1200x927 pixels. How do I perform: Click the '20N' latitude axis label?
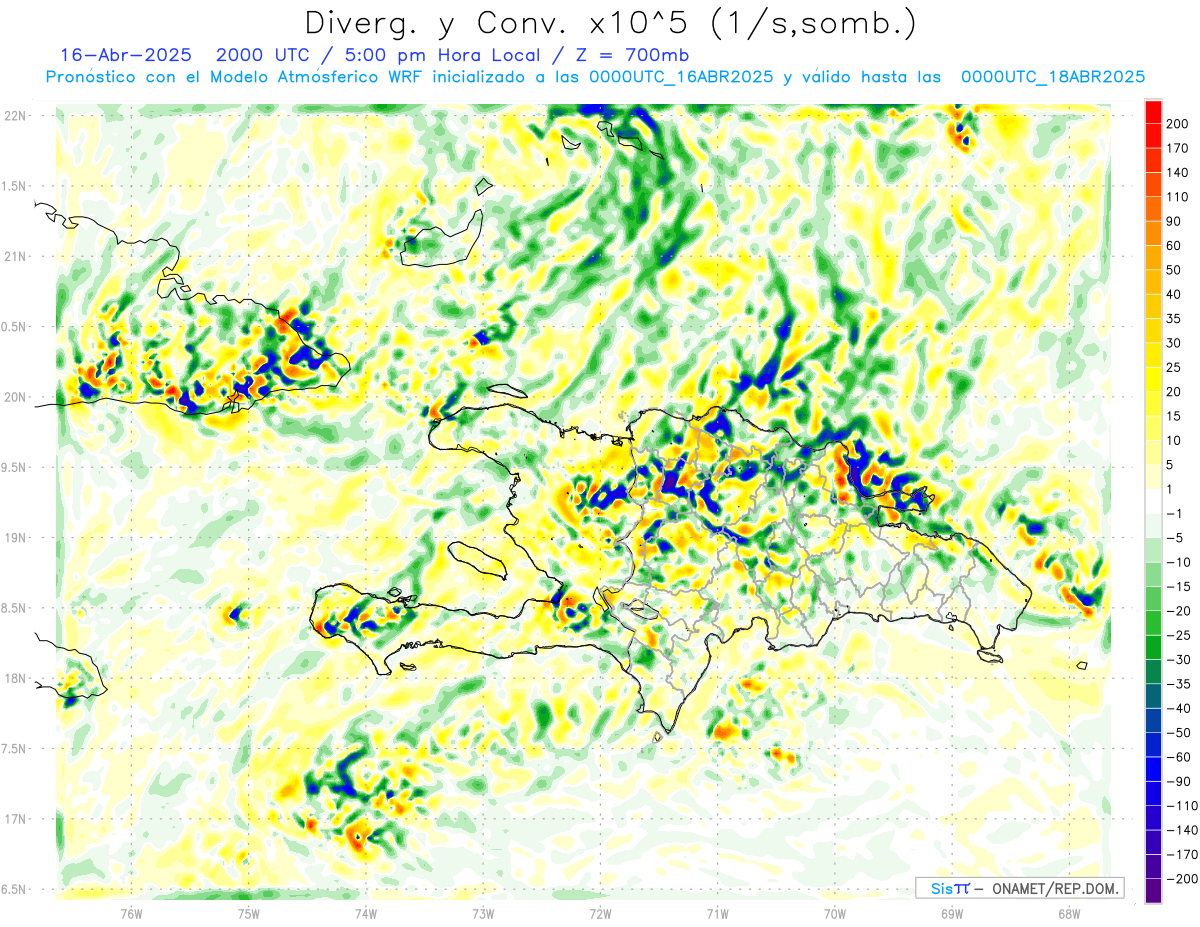click(x=15, y=398)
